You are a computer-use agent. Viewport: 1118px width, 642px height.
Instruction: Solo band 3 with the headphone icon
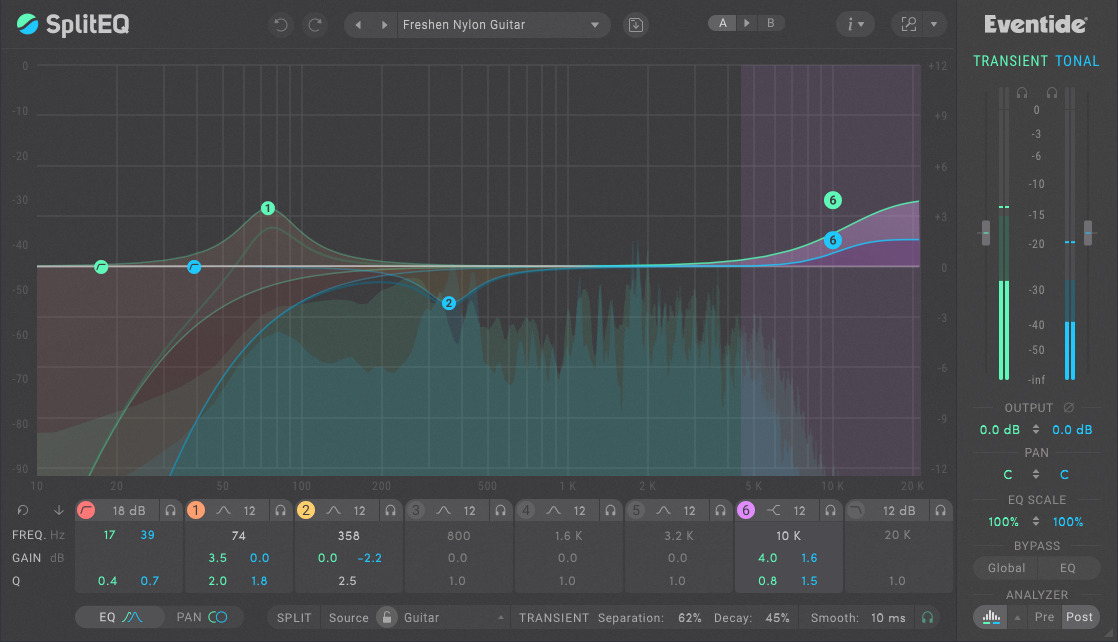click(x=501, y=510)
